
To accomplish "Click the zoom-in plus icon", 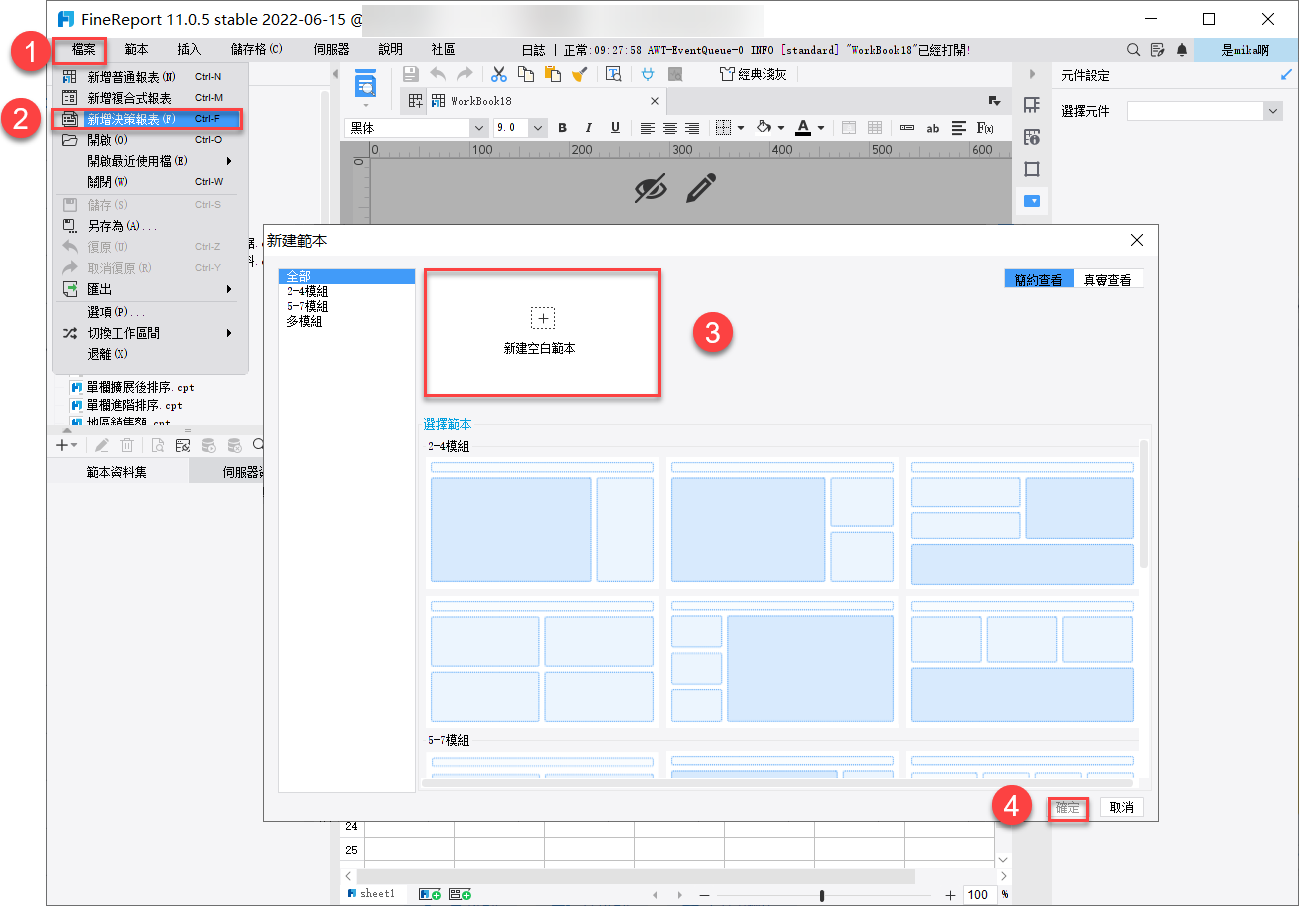I will tap(951, 895).
